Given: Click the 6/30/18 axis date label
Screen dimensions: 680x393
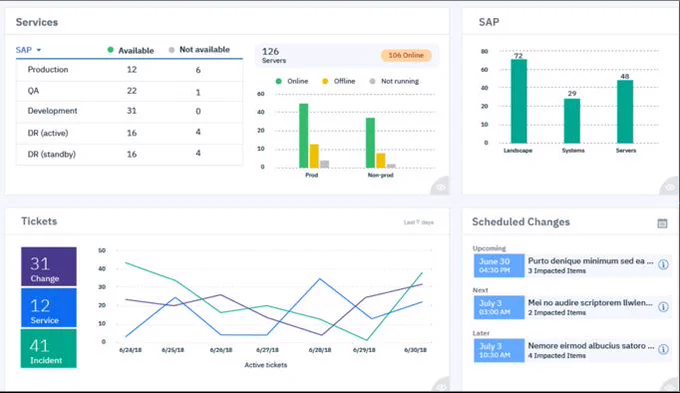Looking at the screenshot, I should 415,350.
